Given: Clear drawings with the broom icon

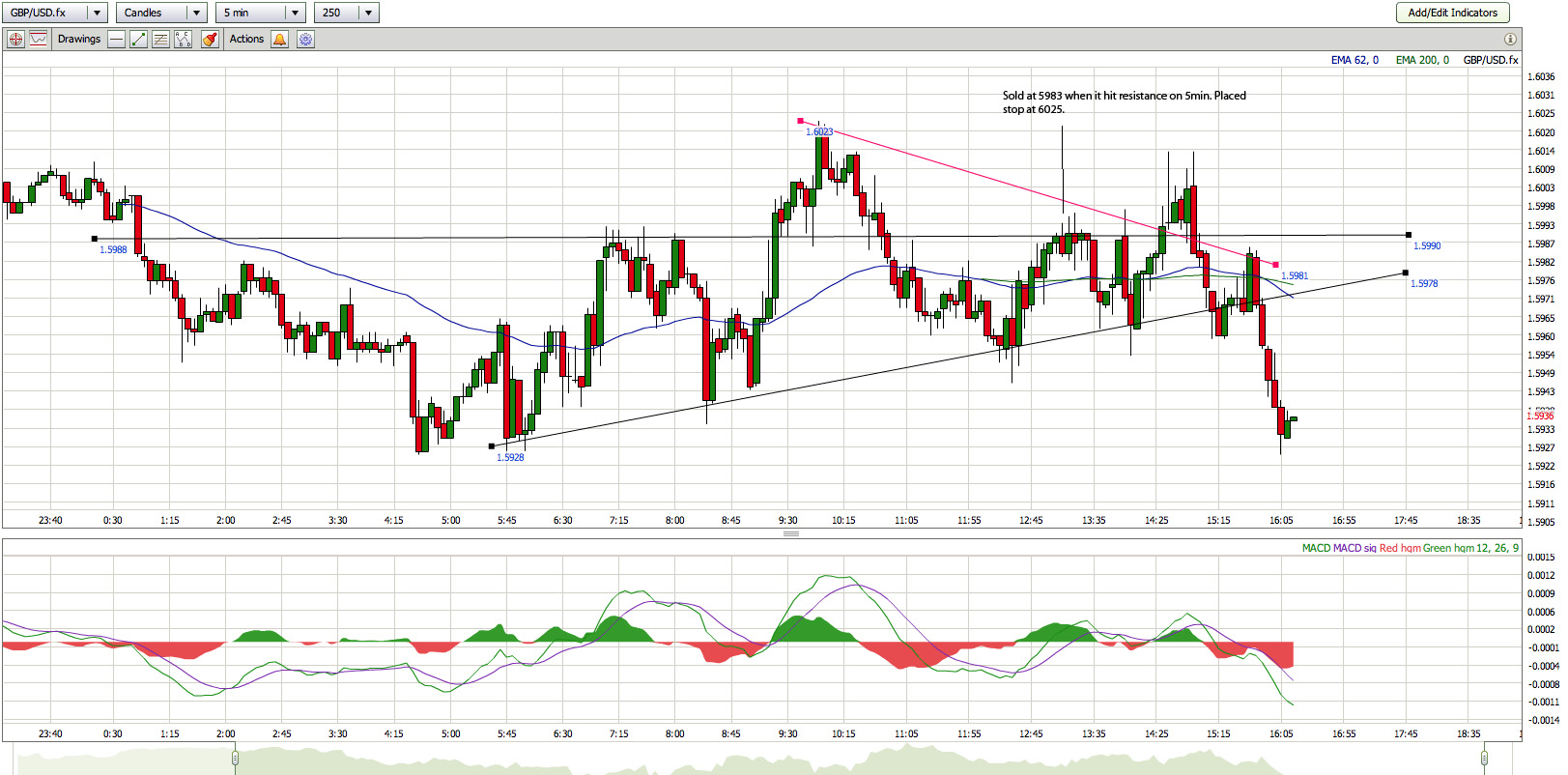Looking at the screenshot, I should click(x=210, y=40).
